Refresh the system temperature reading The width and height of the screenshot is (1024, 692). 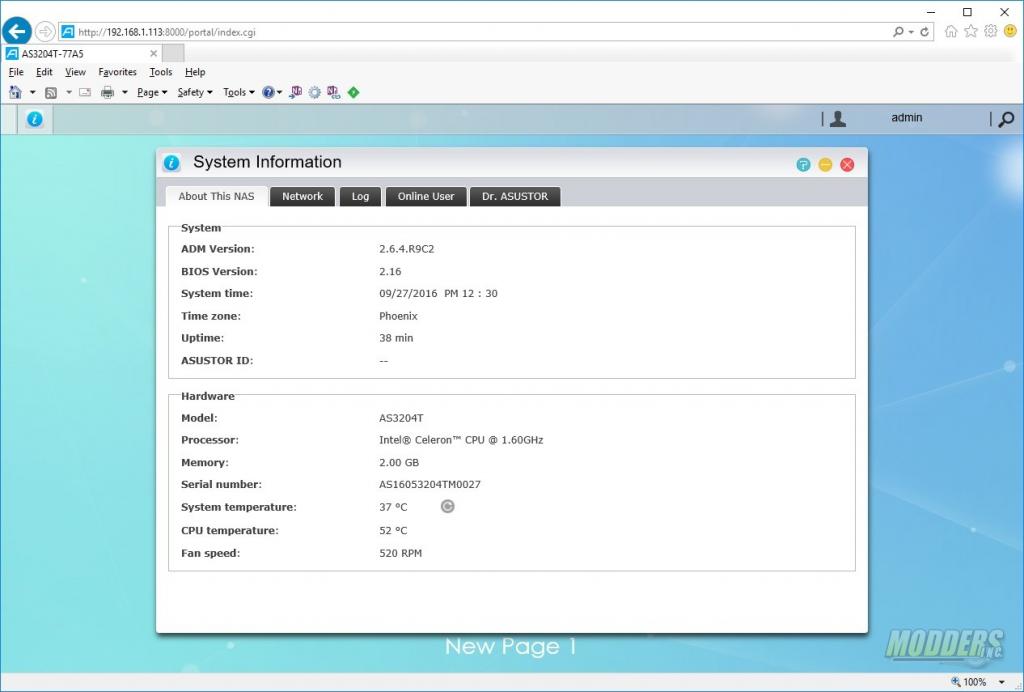(448, 506)
